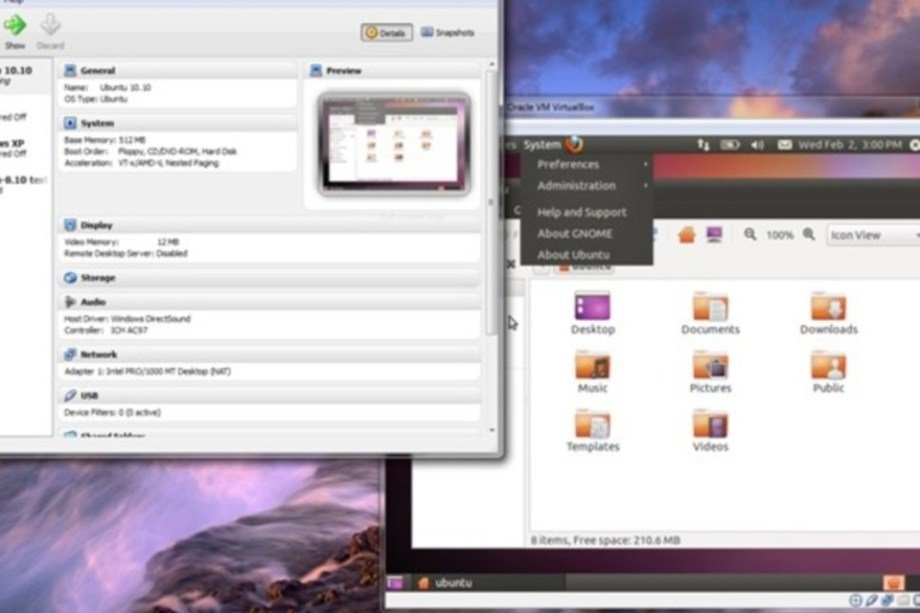Viewport: 920px width, 613px height.
Task: Switch to the Snapshots view
Action: [447, 33]
